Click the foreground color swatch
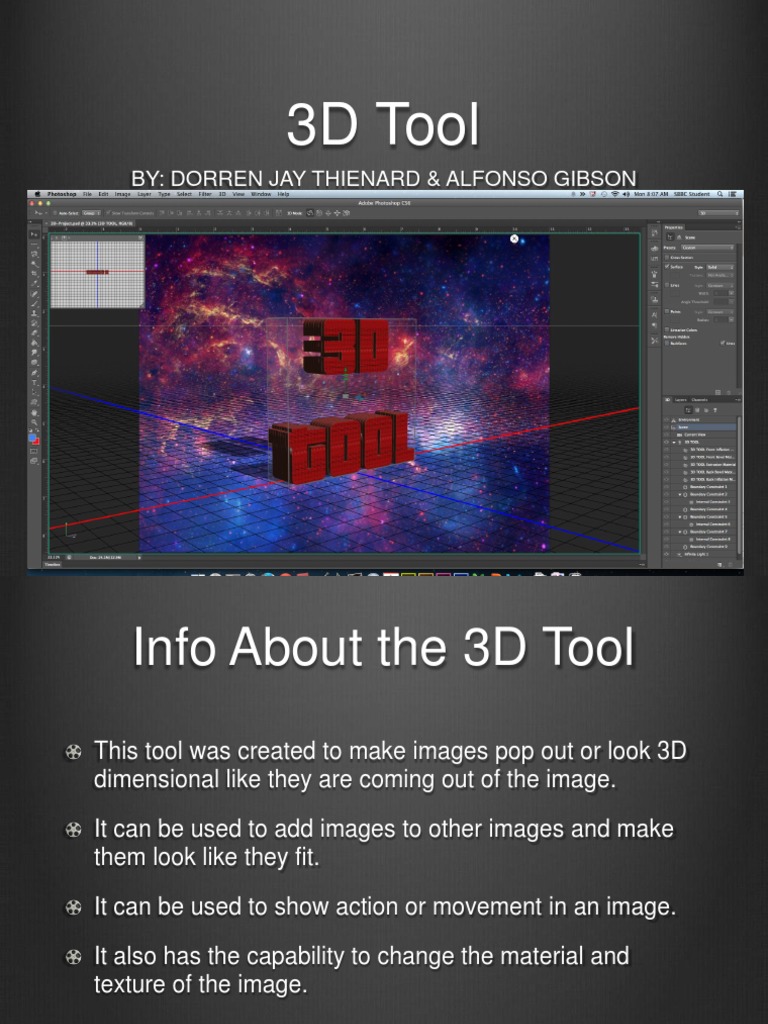Viewport: 768px width, 1024px height. coord(31,438)
